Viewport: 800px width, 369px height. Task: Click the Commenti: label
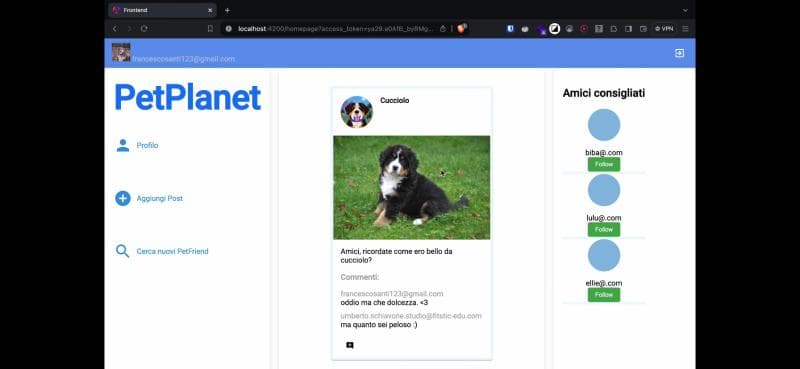point(360,277)
